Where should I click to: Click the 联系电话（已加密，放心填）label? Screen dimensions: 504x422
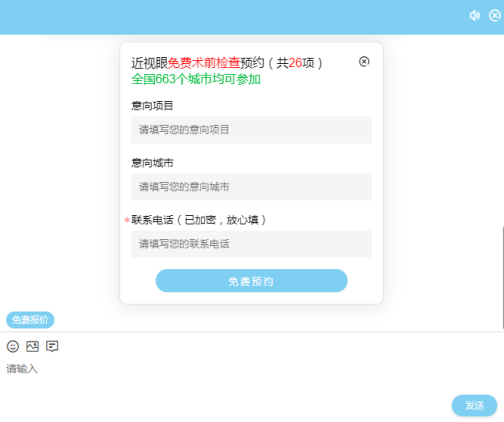[199, 220]
